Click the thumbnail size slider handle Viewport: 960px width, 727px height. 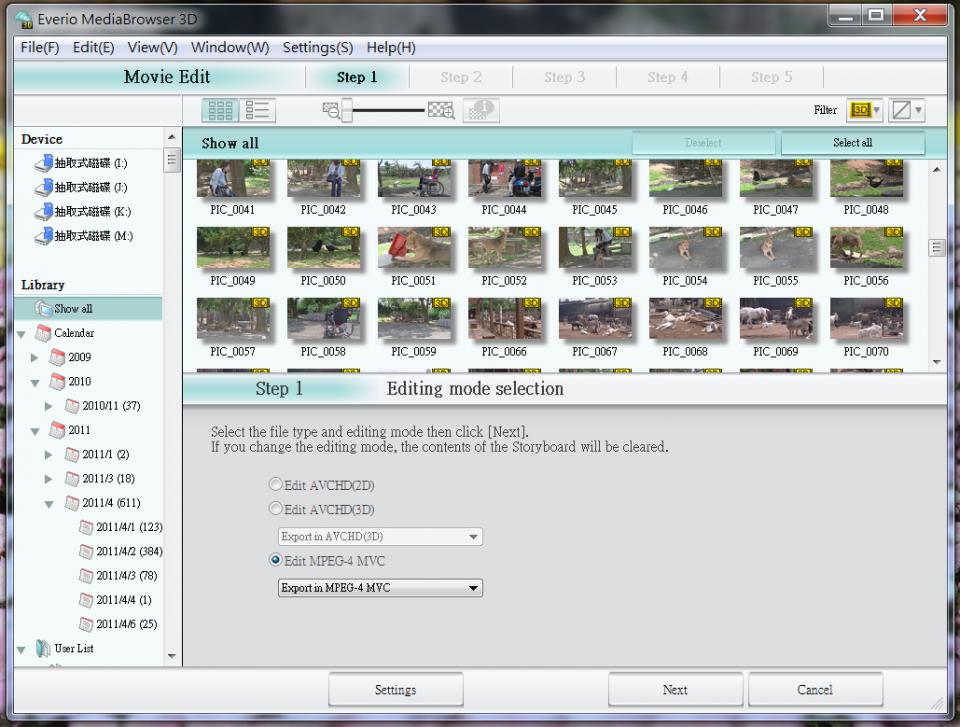point(347,111)
